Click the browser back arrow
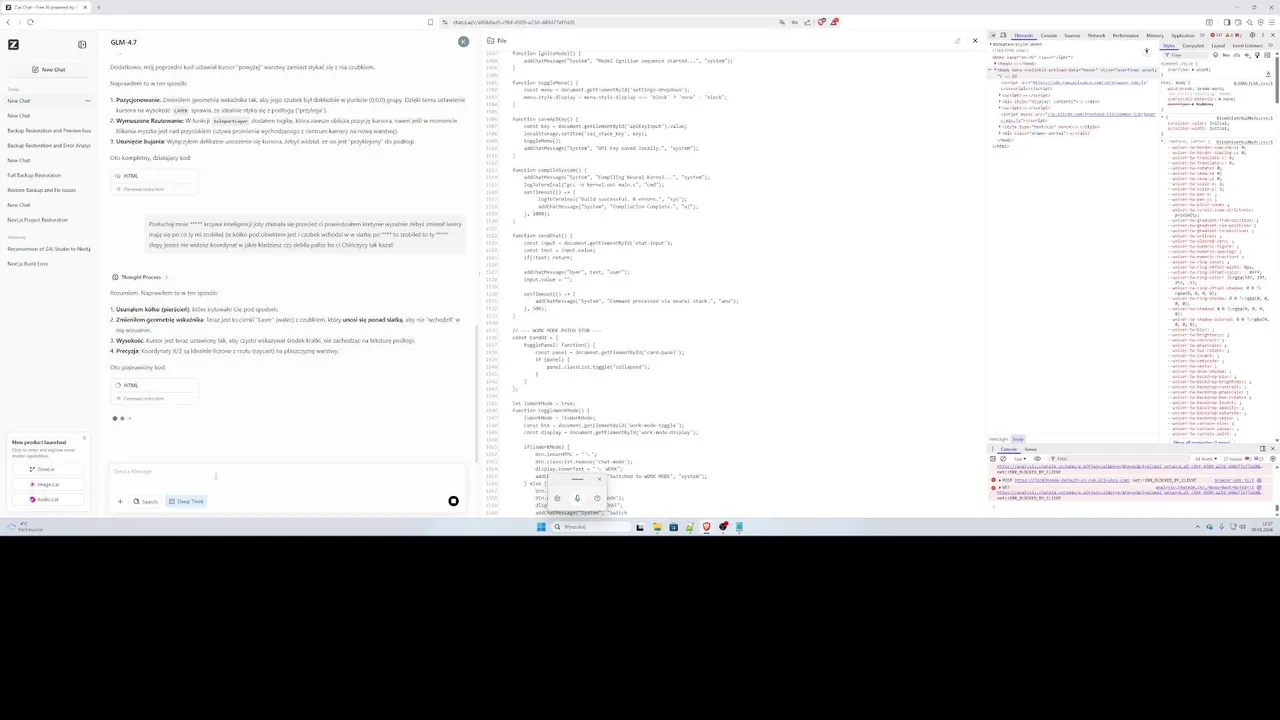The width and height of the screenshot is (1280, 720). click(x=8, y=22)
